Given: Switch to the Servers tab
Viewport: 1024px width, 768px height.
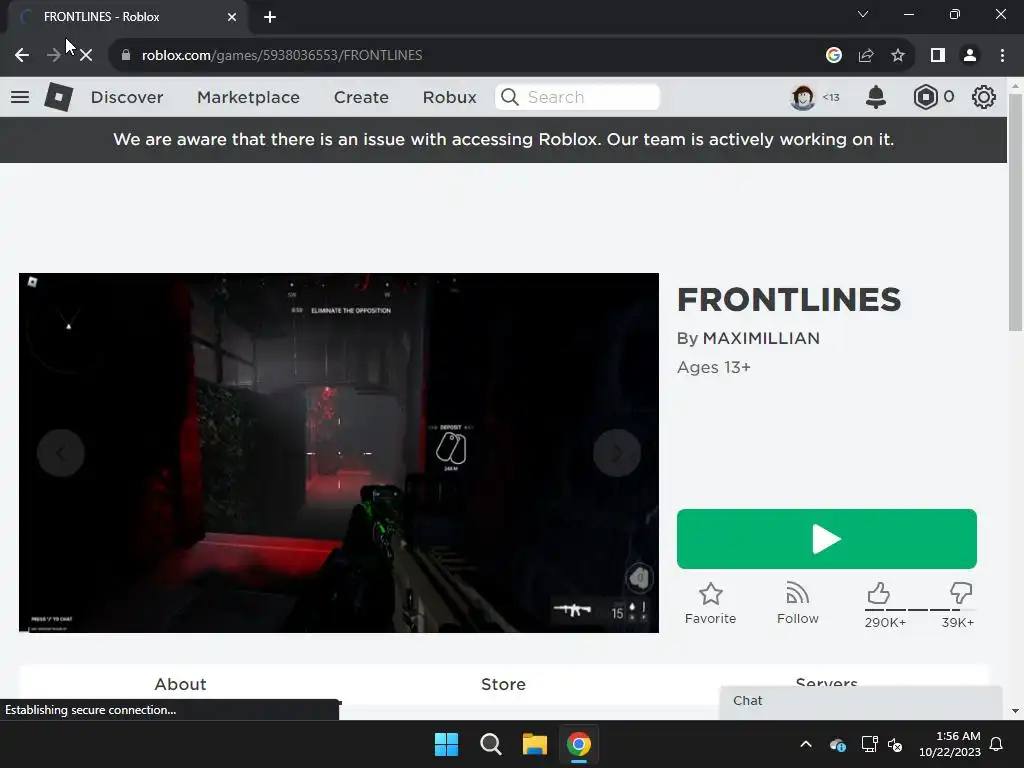Looking at the screenshot, I should point(826,682).
